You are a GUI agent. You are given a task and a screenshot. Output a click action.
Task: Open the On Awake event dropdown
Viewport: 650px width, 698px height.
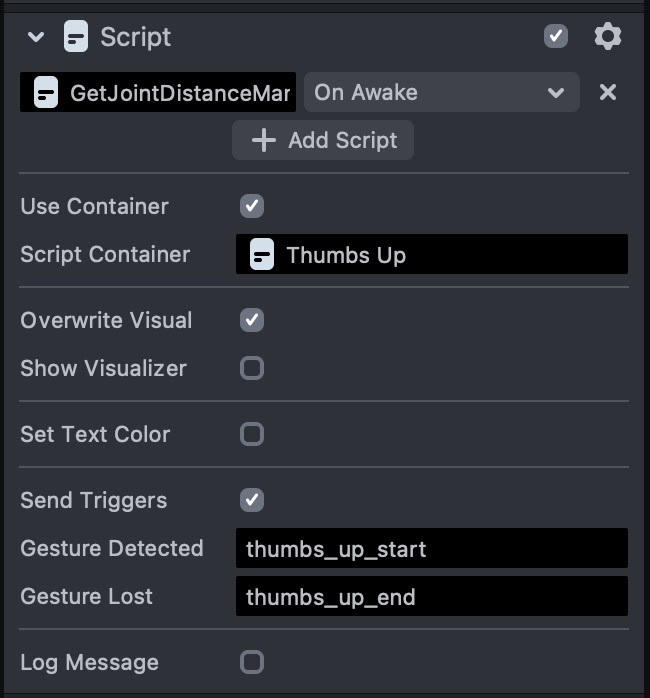pyautogui.click(x=440, y=93)
